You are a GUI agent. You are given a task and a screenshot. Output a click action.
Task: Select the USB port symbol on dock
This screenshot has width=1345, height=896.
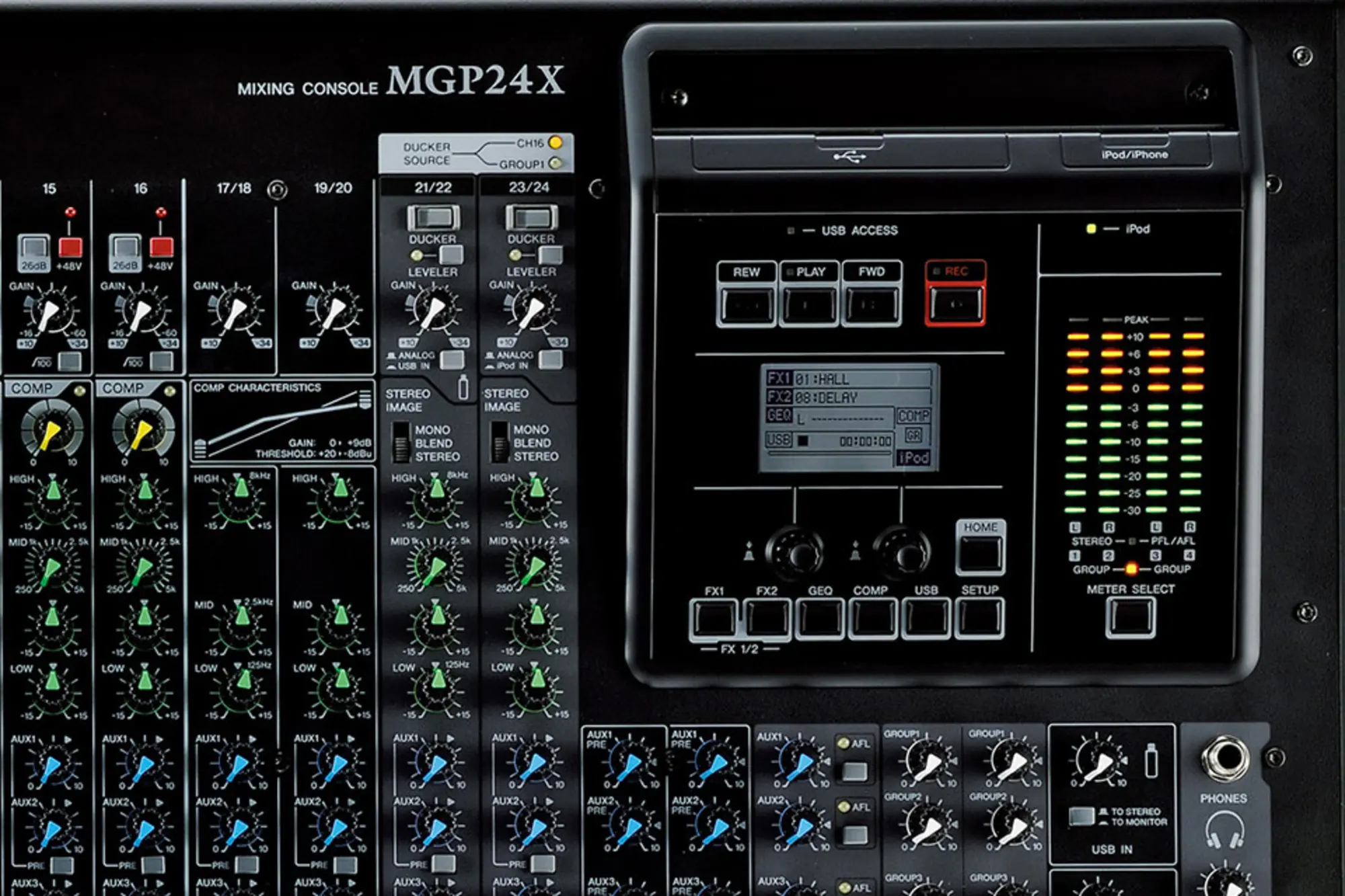point(850,157)
